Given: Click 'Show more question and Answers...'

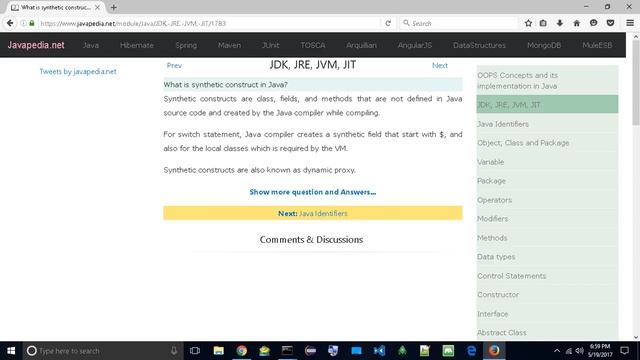Looking at the screenshot, I should point(313,192).
